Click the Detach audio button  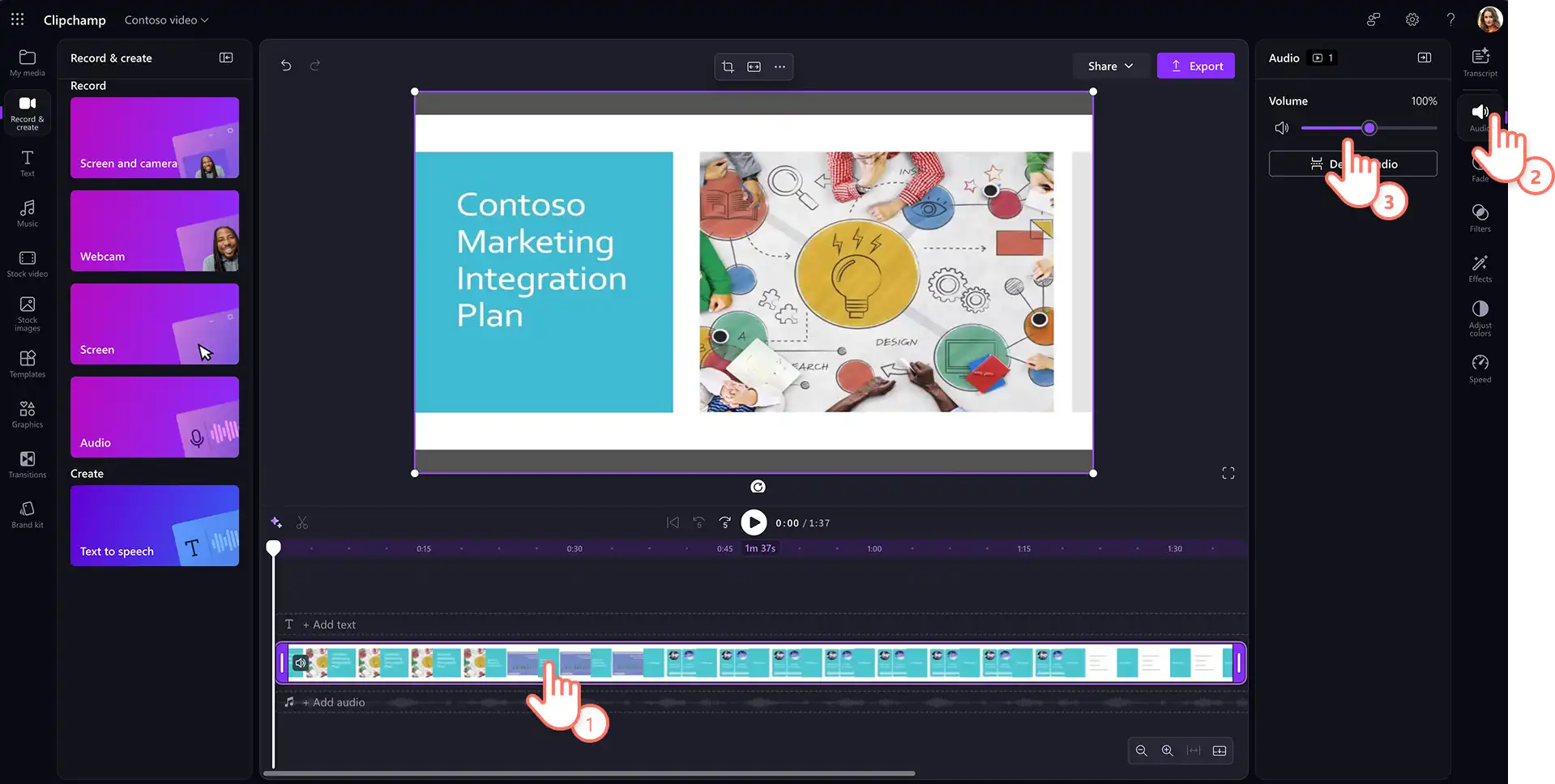1352,164
